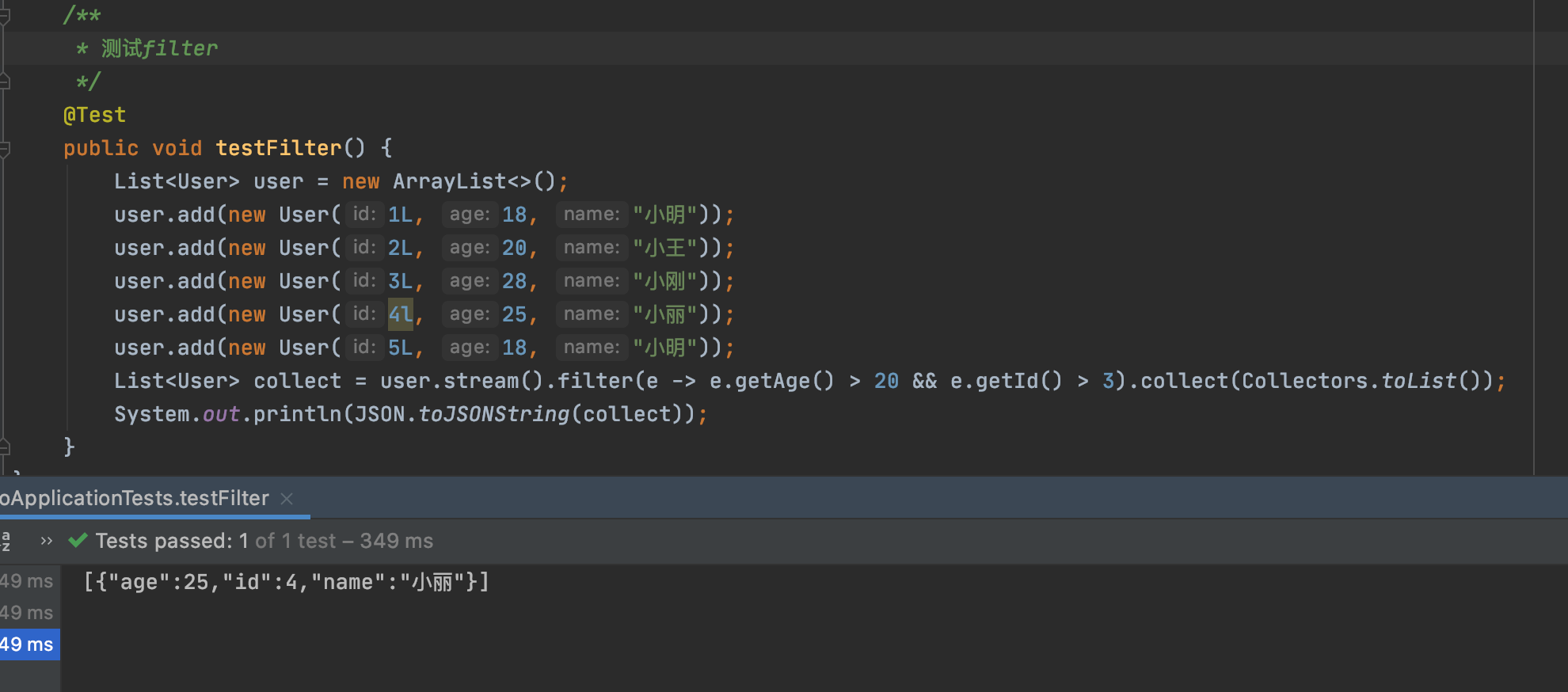Click the green tests passed checkmark icon

[78, 541]
